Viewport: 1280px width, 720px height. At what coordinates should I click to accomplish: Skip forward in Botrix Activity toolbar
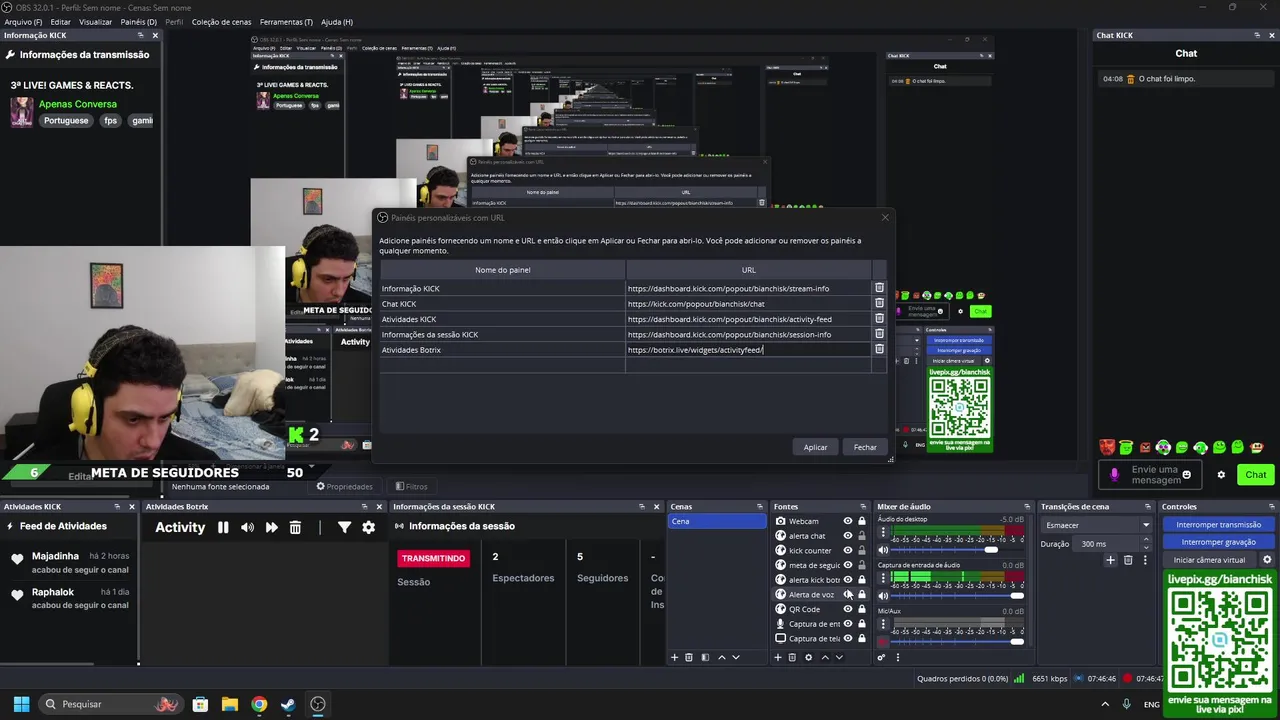[271, 527]
